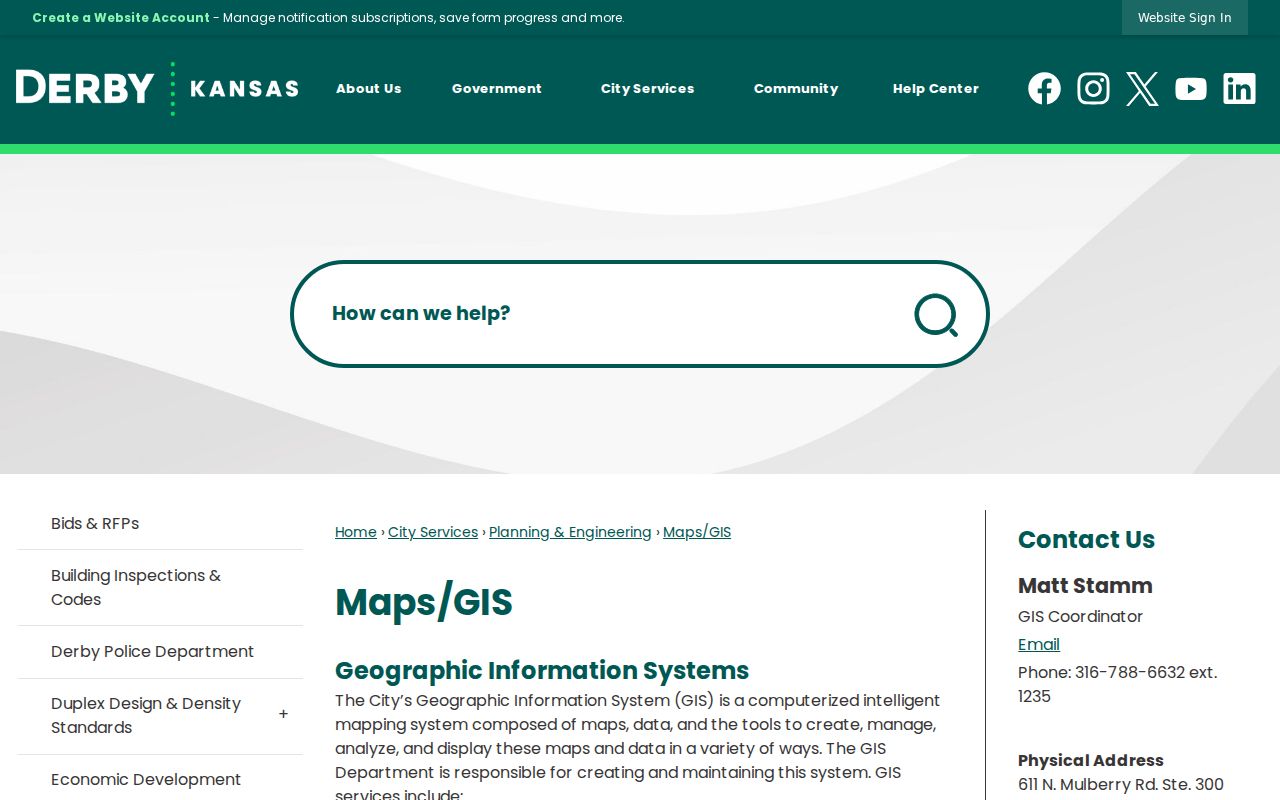
Task: Click the Email link for Matt Stamm
Action: point(1039,644)
